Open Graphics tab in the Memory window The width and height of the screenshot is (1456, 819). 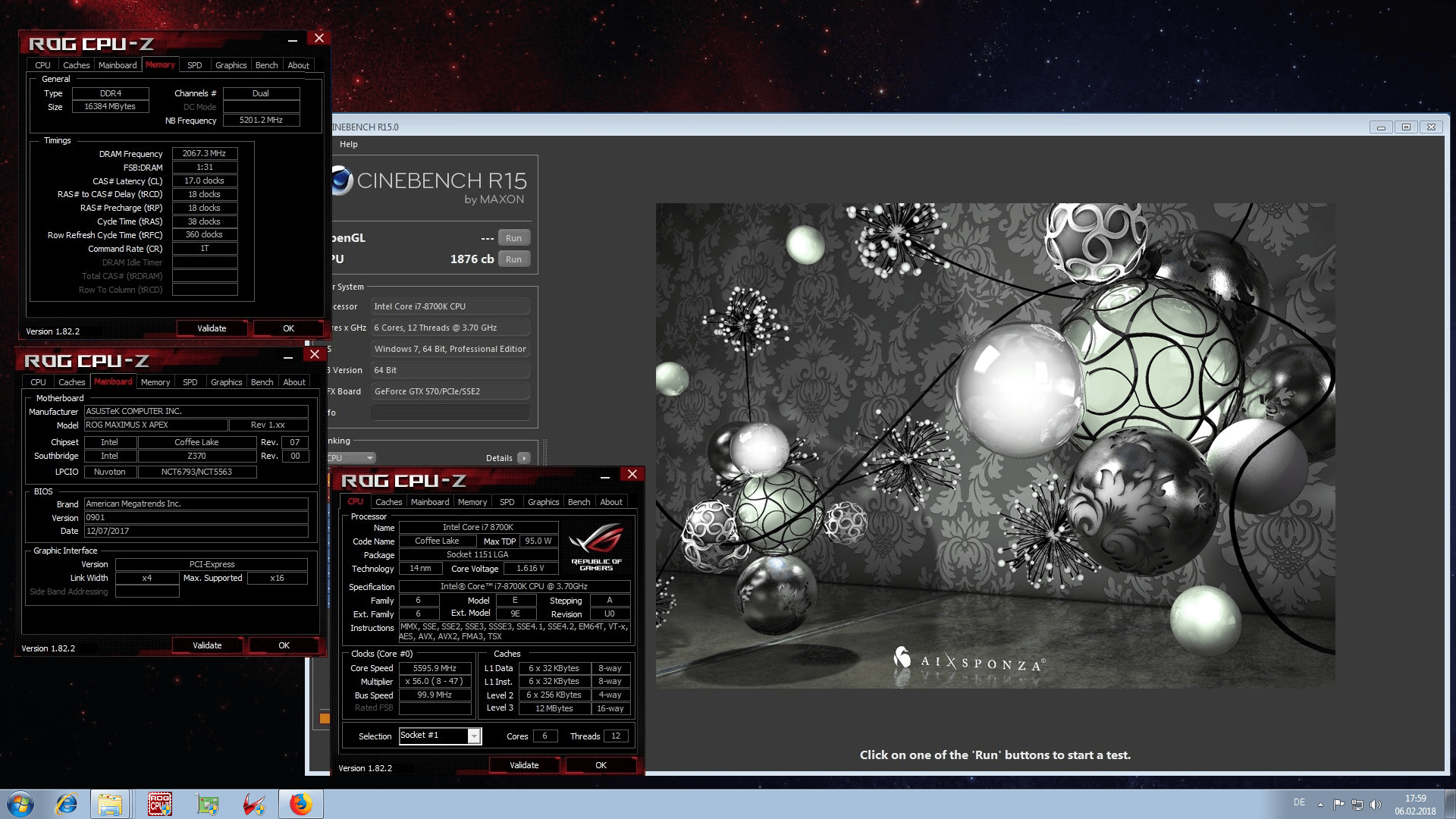pos(231,65)
